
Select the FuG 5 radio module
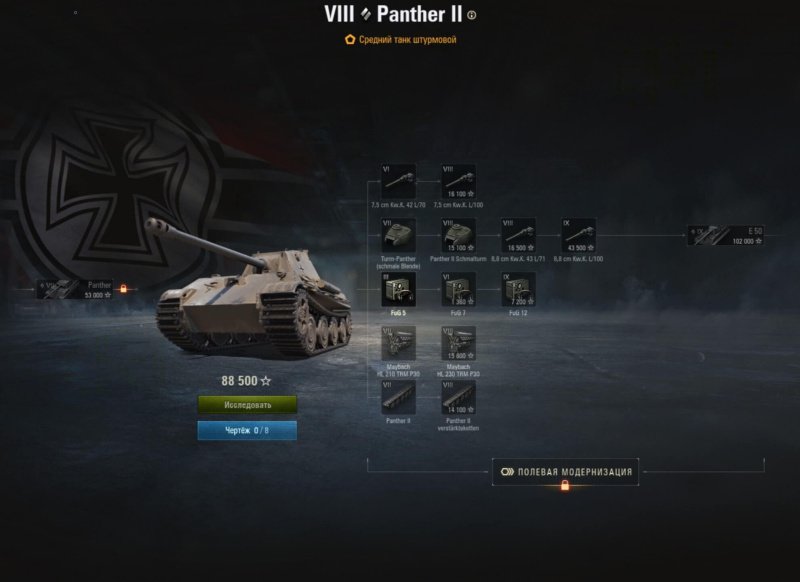(x=398, y=289)
